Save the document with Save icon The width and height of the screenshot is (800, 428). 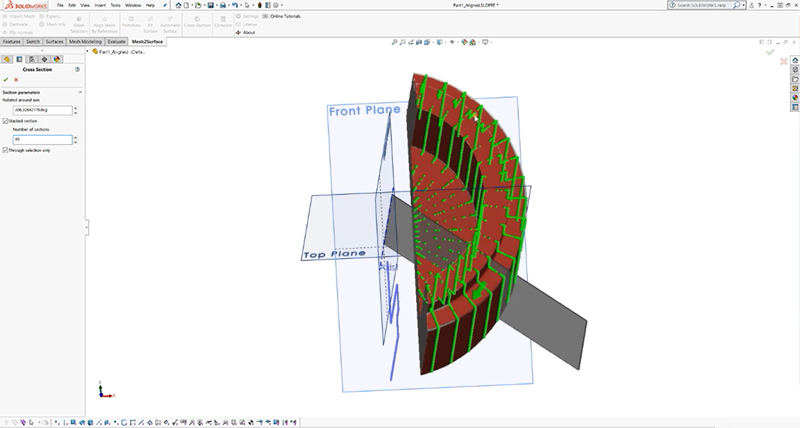pos(211,5)
